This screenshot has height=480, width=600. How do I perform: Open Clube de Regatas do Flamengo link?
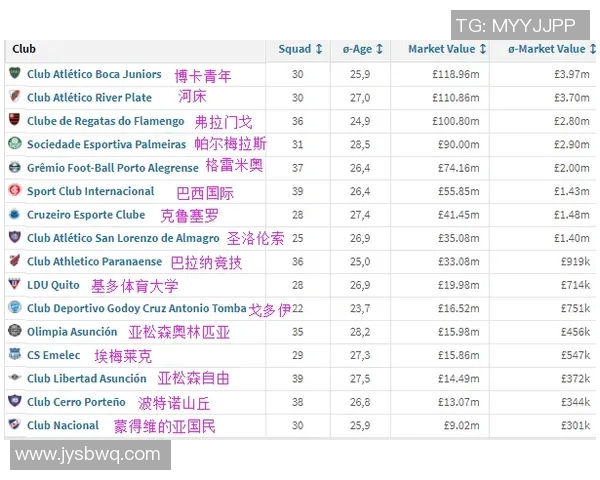(105, 121)
